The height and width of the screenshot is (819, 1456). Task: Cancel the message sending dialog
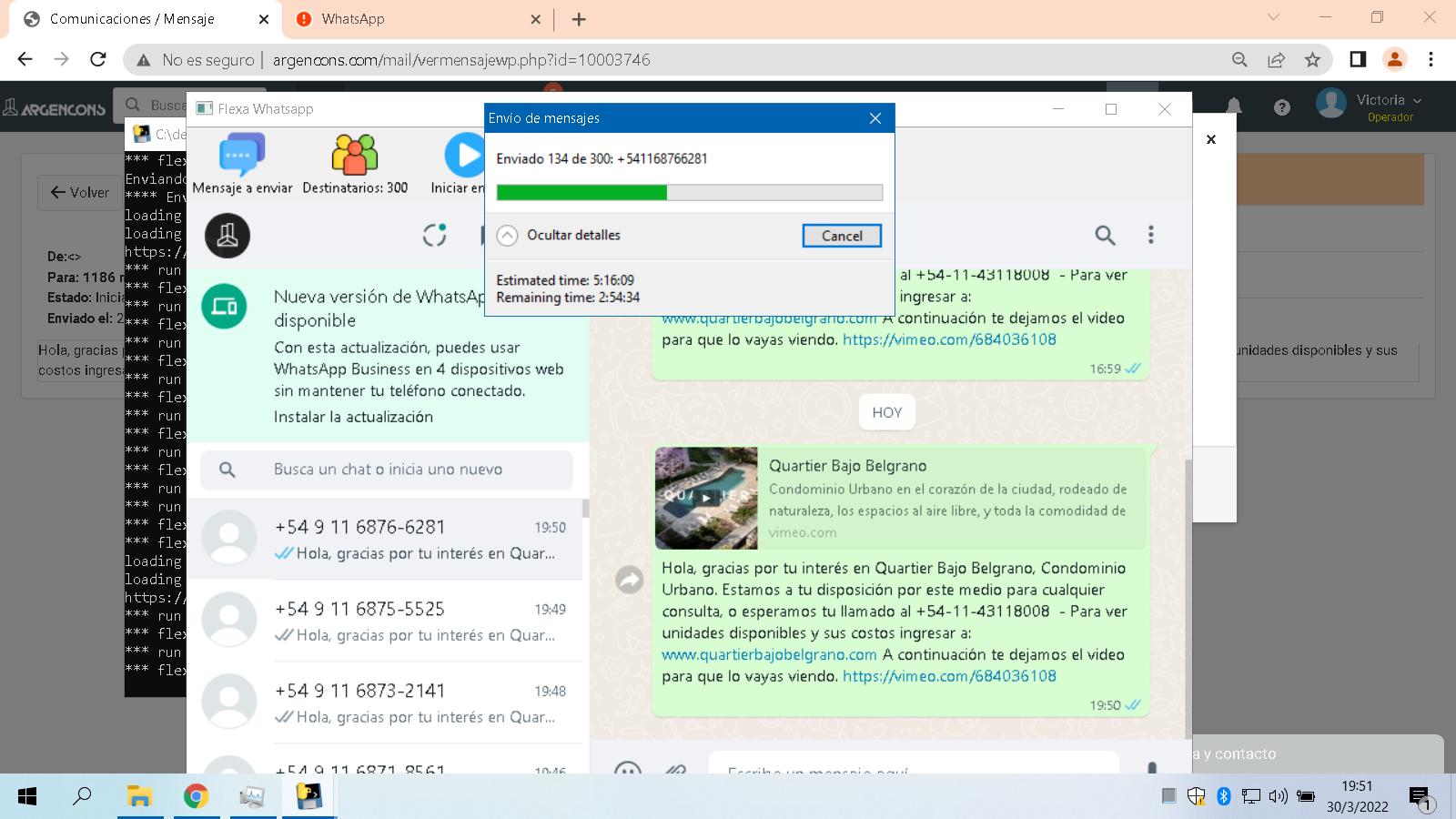click(842, 236)
